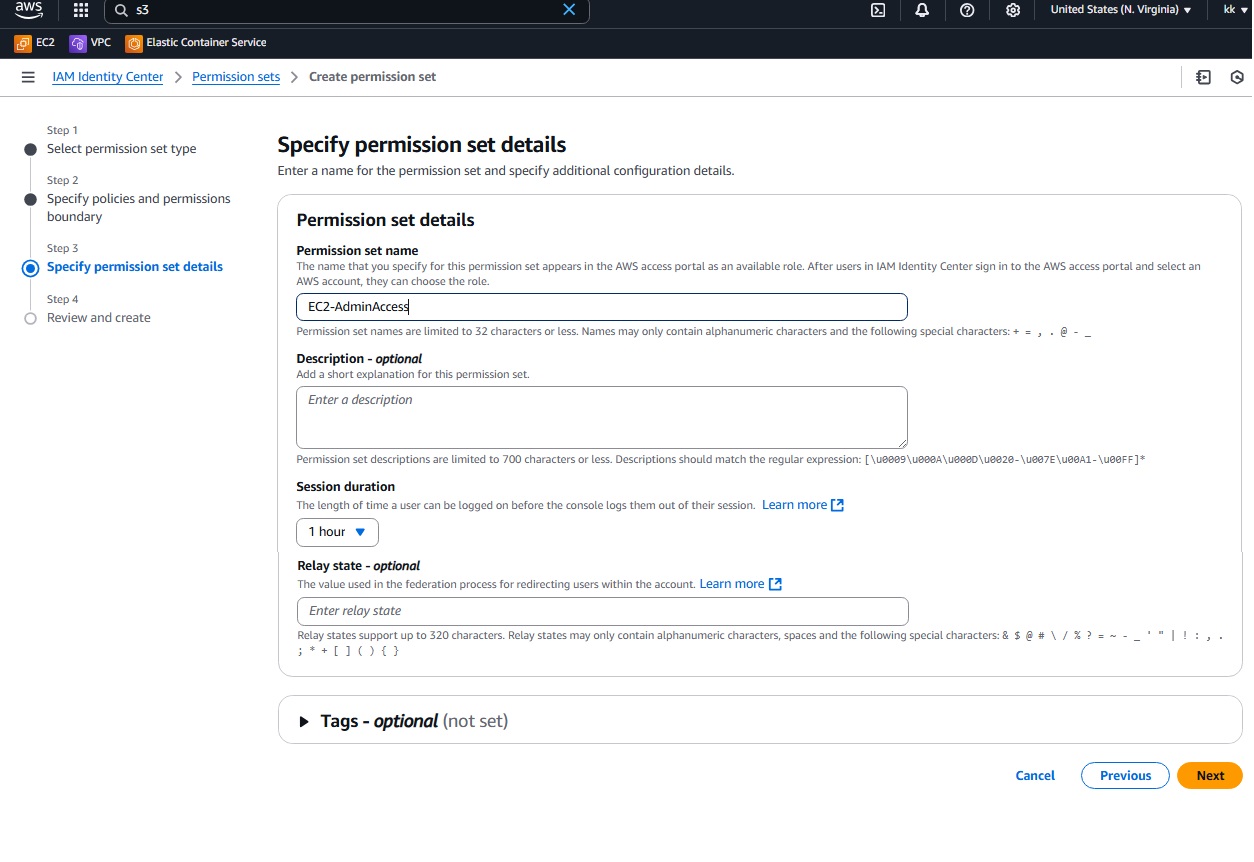1254x862 pixels.
Task: Click the Next button
Action: pos(1209,776)
